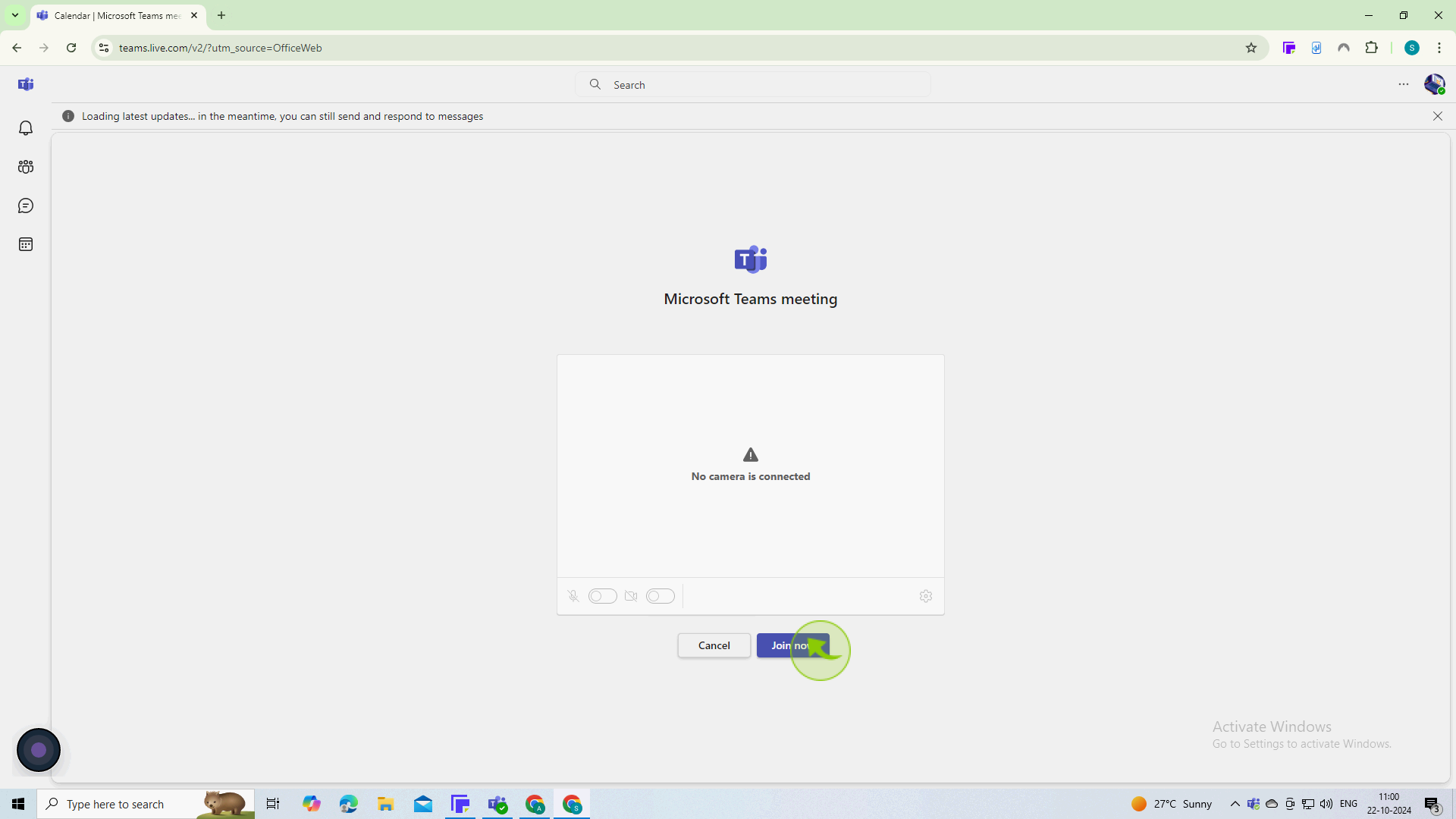Image resolution: width=1456 pixels, height=819 pixels.
Task: Open the Windows Start menu
Action: tap(18, 804)
